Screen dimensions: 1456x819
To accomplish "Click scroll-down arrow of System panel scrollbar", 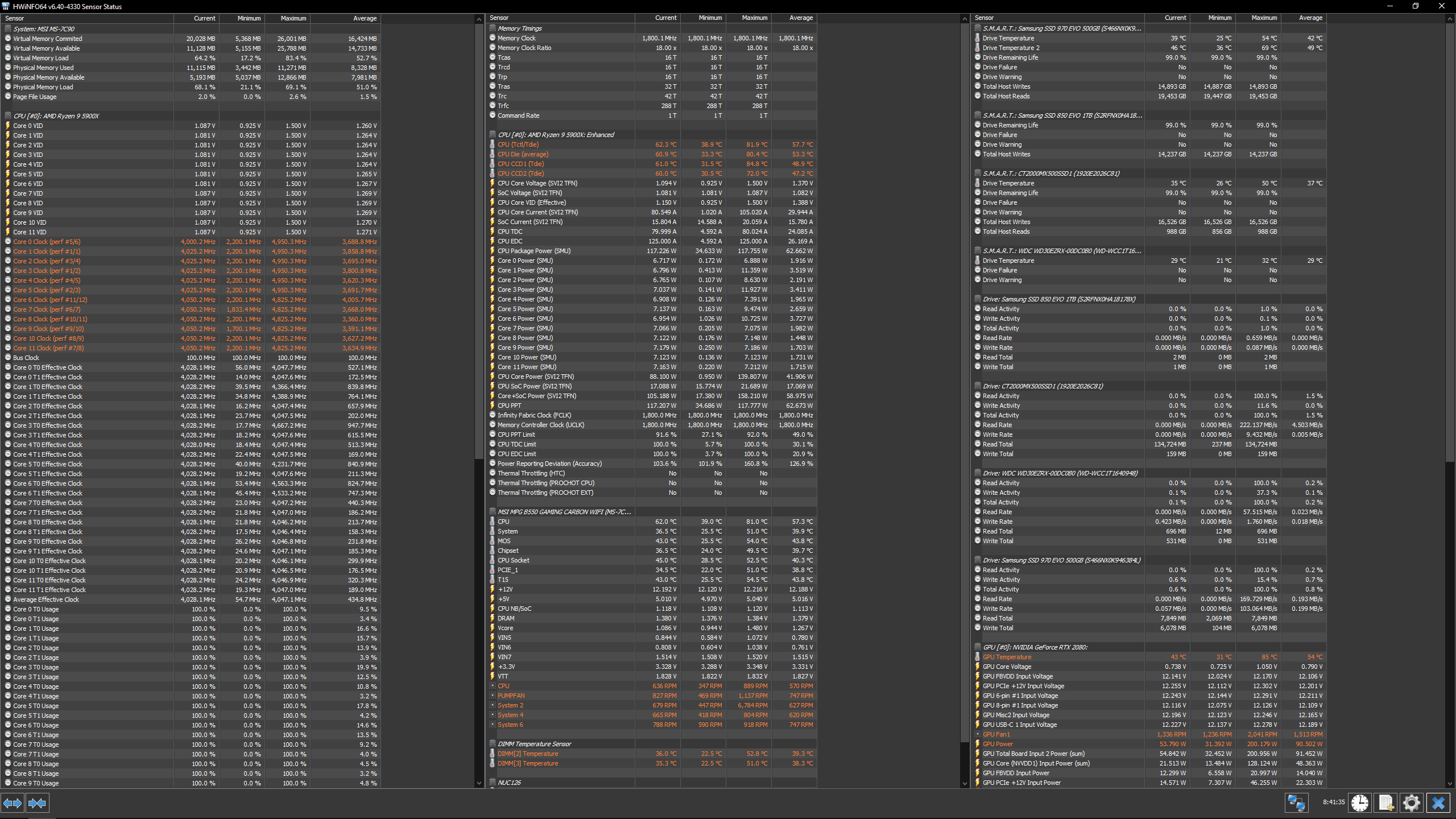I will [479, 783].
